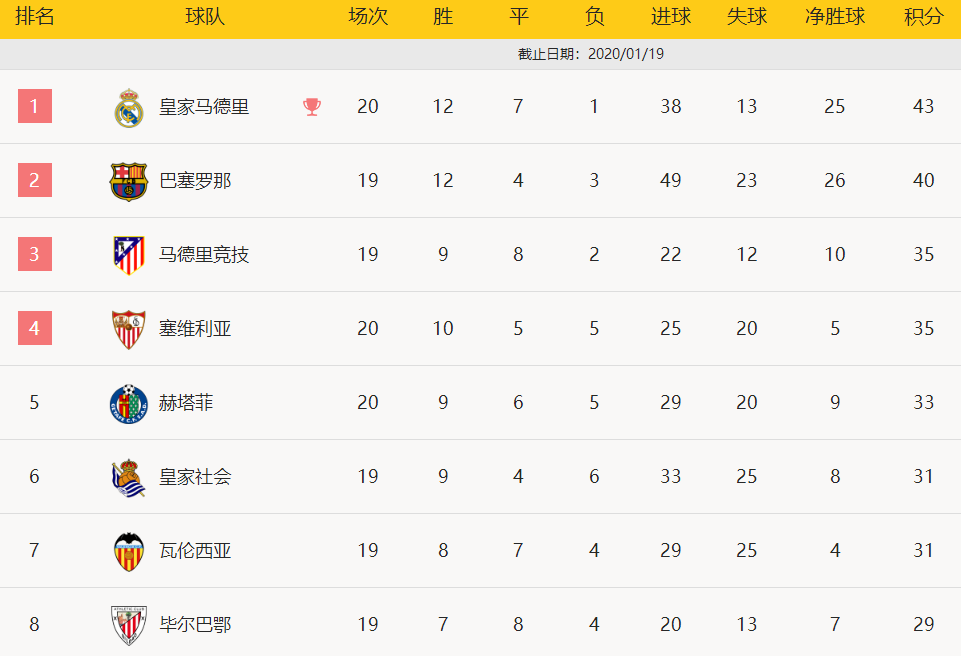The width and height of the screenshot is (961, 656).
Task: Open the 赫塔菲 team name
Action: click(x=186, y=403)
